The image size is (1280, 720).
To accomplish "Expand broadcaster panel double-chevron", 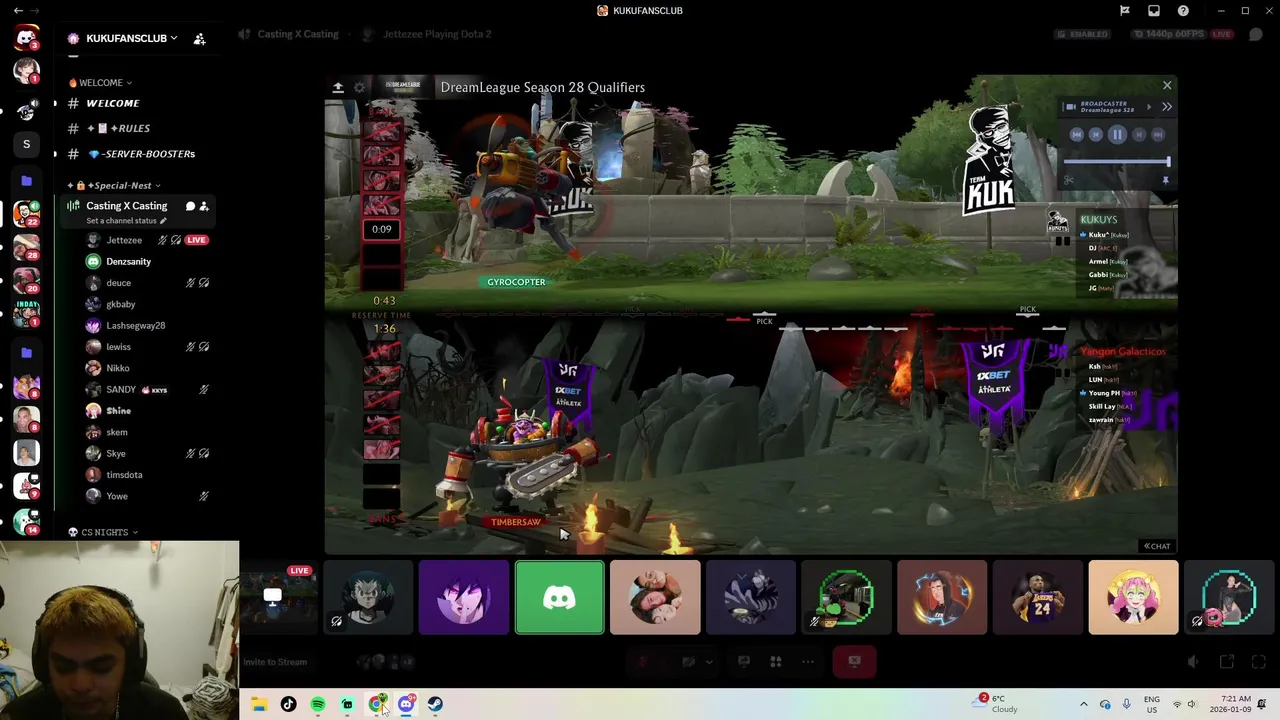I will point(1166,107).
